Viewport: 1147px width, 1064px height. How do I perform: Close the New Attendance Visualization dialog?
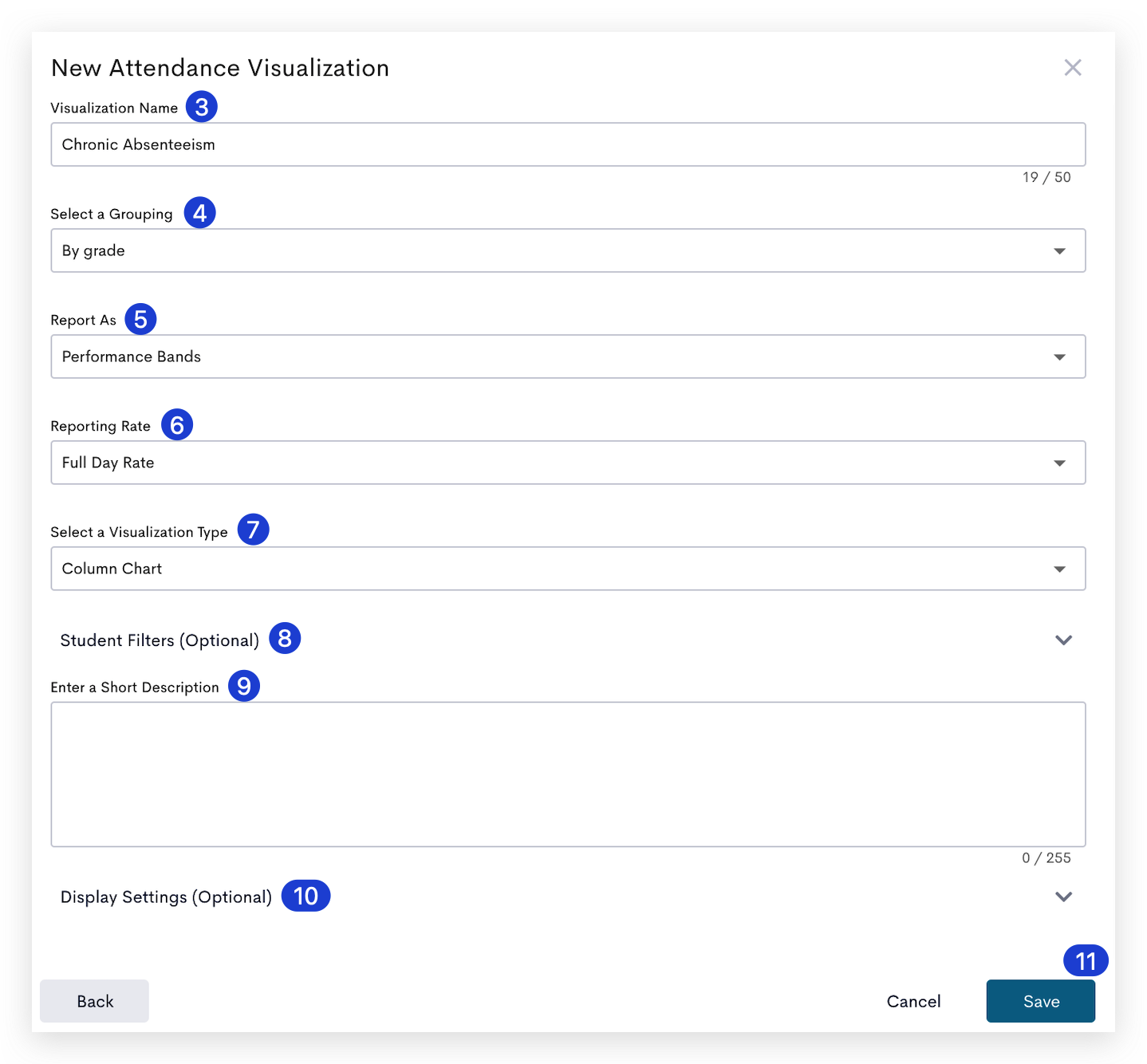pyautogui.click(x=1072, y=68)
